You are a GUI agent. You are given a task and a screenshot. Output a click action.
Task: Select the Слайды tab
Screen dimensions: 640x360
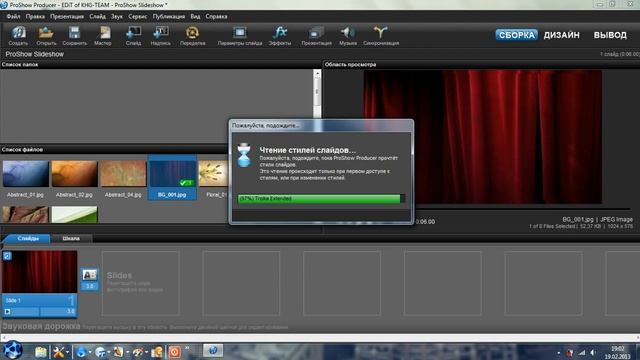28,238
